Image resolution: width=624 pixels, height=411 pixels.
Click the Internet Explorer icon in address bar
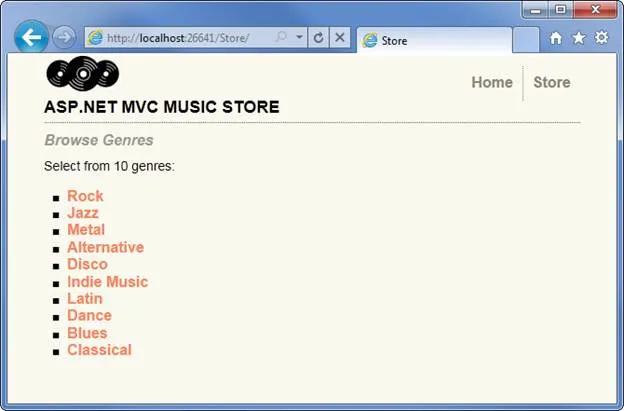pos(95,38)
